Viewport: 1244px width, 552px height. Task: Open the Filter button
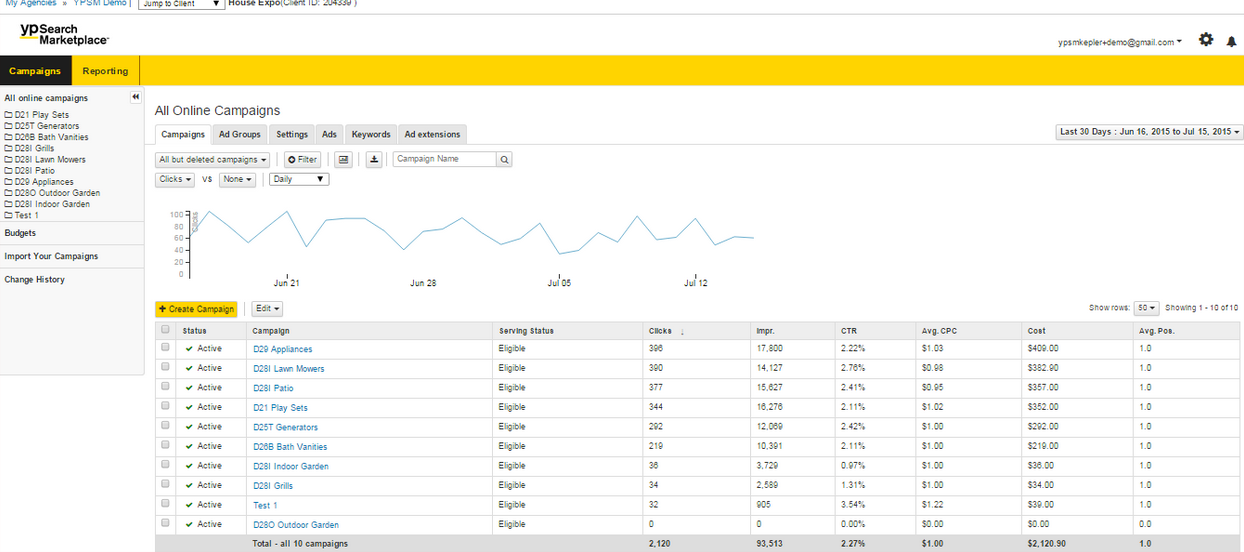click(302, 160)
